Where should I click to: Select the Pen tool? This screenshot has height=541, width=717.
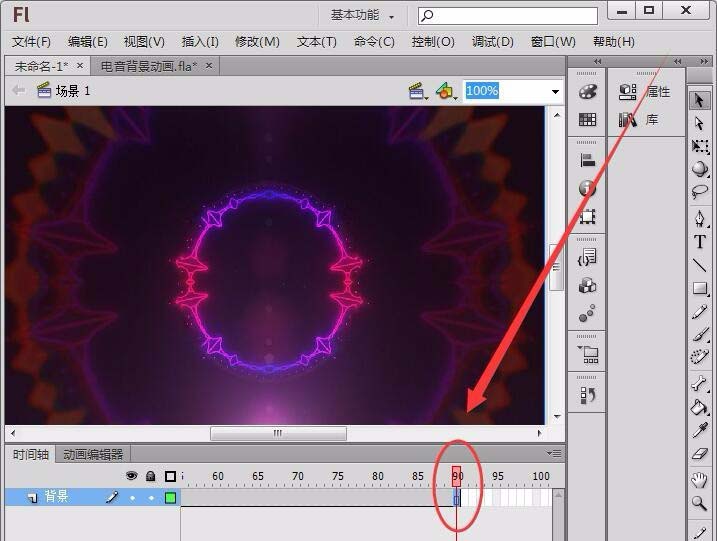(x=700, y=219)
